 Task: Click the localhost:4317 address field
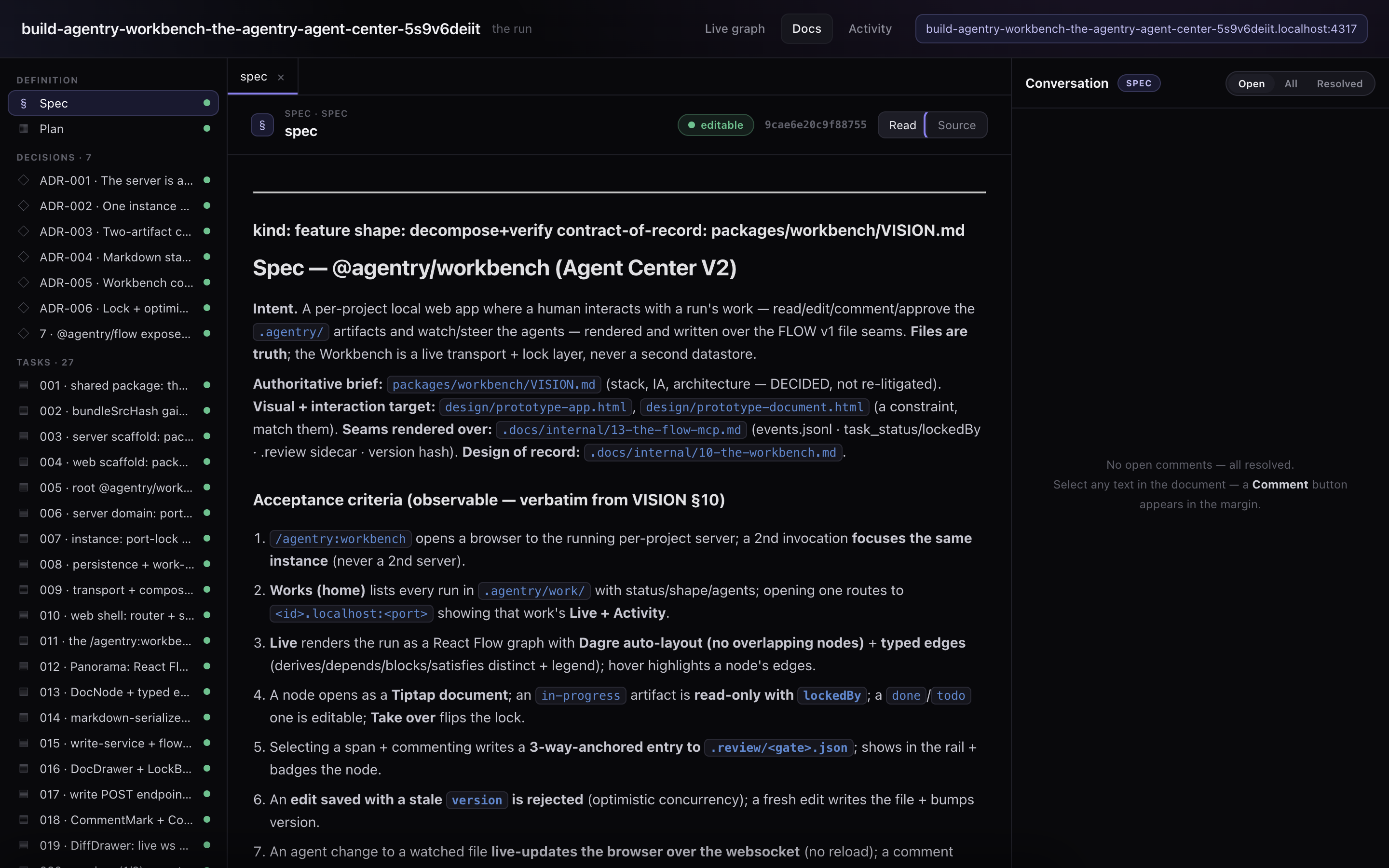pos(1141,29)
